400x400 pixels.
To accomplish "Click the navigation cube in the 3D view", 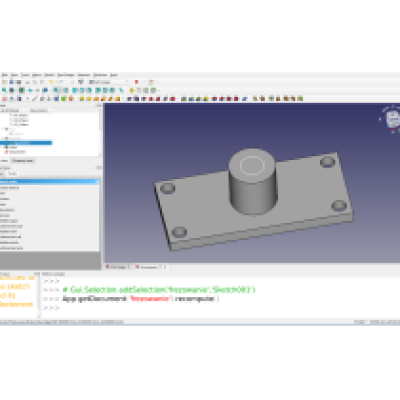I will [x=392, y=119].
